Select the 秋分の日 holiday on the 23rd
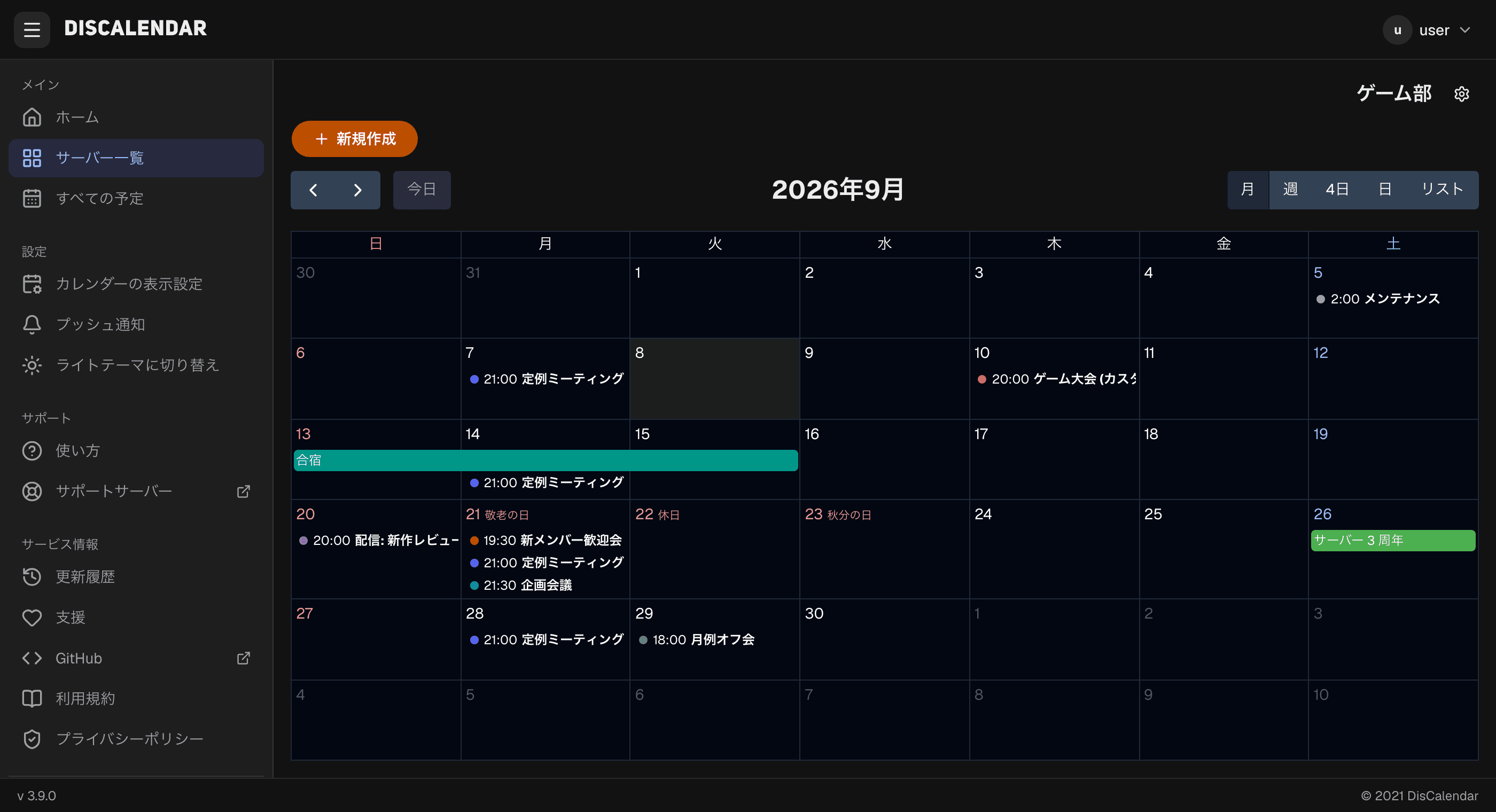This screenshot has width=1496, height=812. (849, 515)
